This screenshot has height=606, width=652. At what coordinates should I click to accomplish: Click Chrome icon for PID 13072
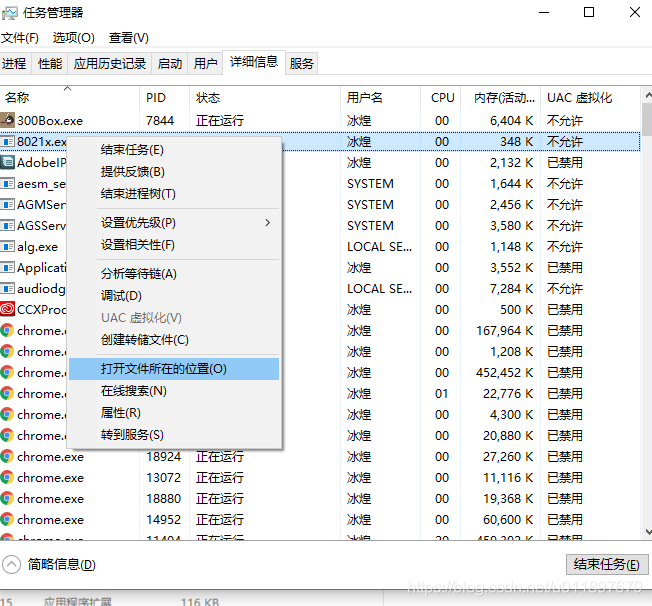(7, 477)
